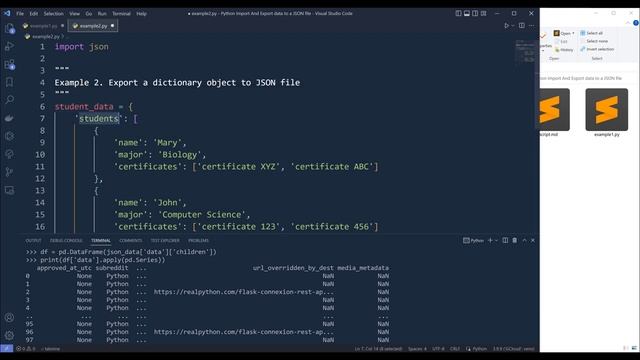
Task: Open the Customize Layout icon
Action: coord(484,13)
